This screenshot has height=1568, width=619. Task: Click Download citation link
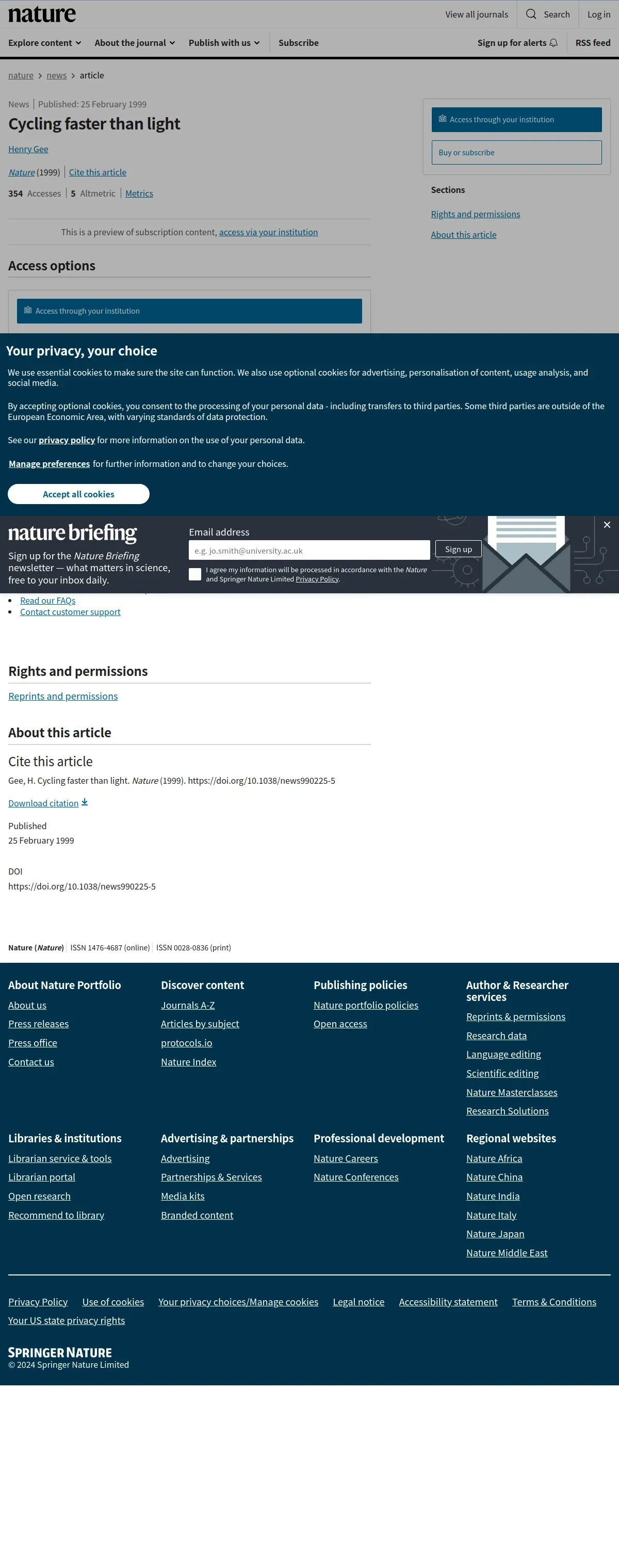(43, 803)
